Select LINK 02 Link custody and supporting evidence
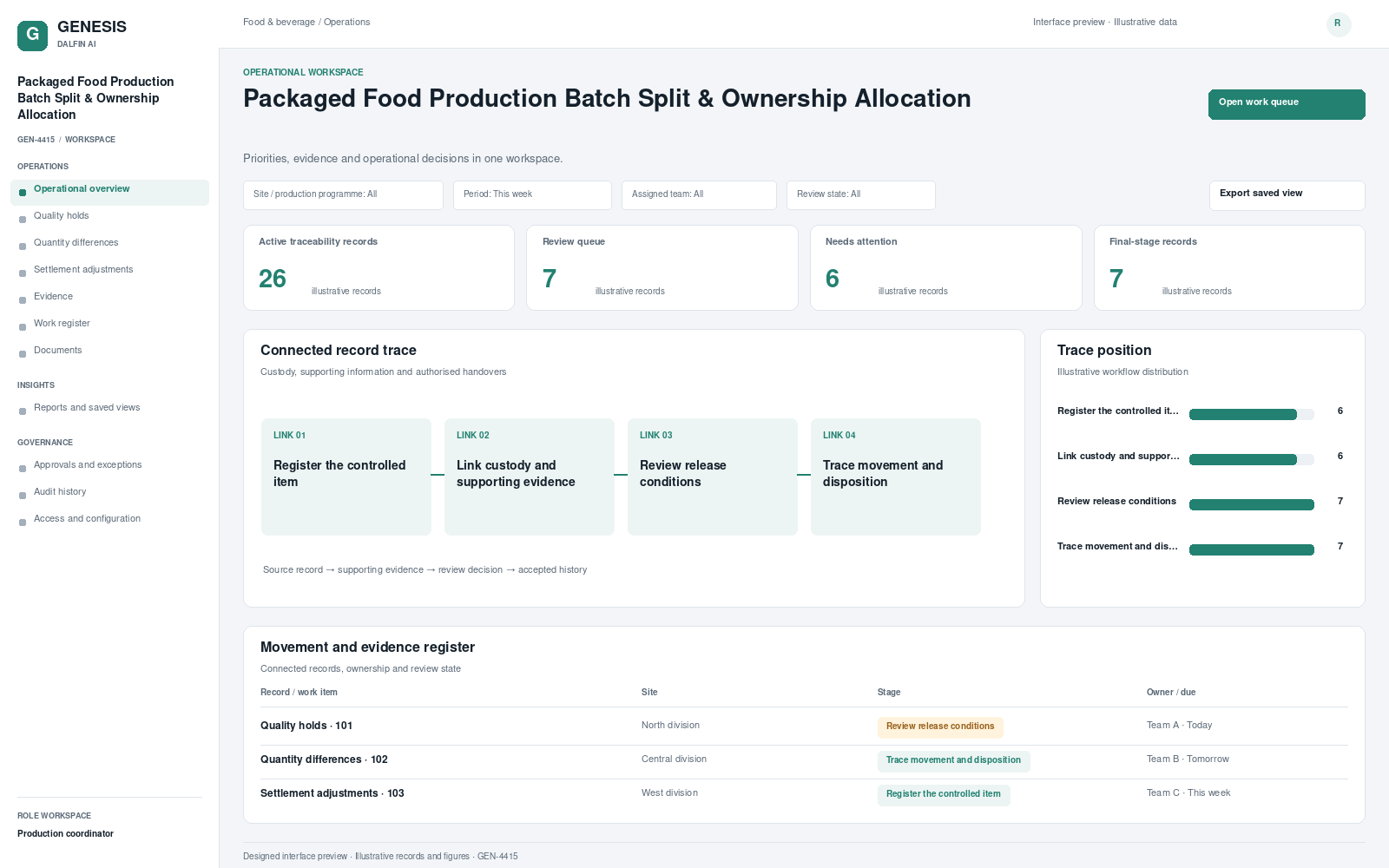This screenshot has width=1389, height=868. coord(530,477)
